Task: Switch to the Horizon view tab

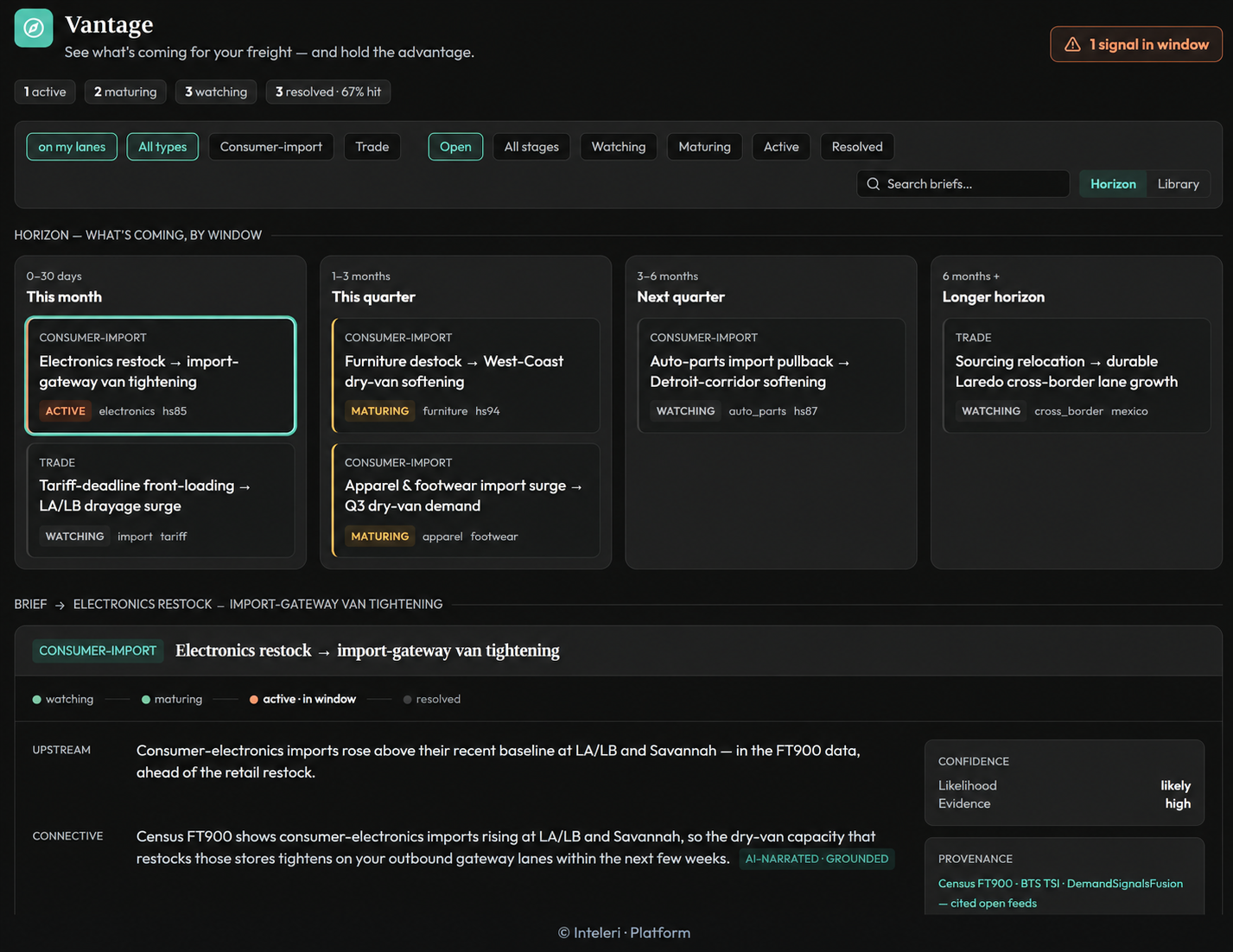Action: 1113,184
